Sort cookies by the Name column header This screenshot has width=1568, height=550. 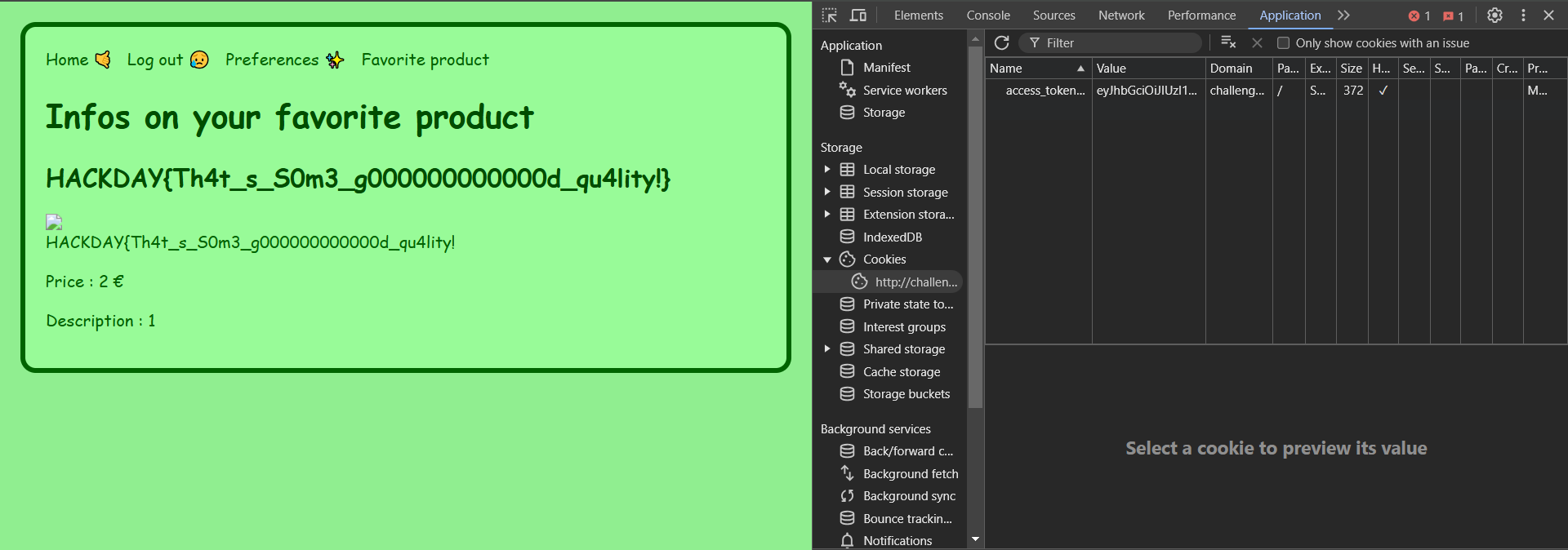pyautogui.click(x=1029, y=69)
